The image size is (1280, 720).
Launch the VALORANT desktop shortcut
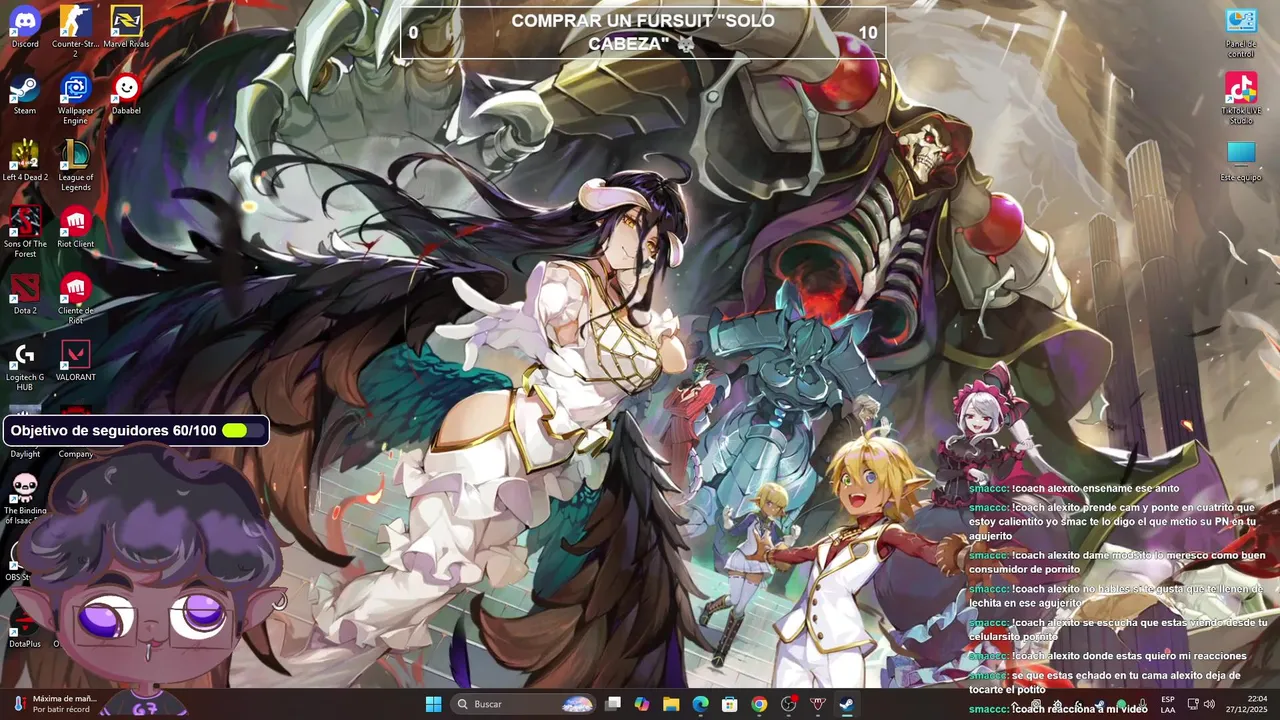coord(75,361)
